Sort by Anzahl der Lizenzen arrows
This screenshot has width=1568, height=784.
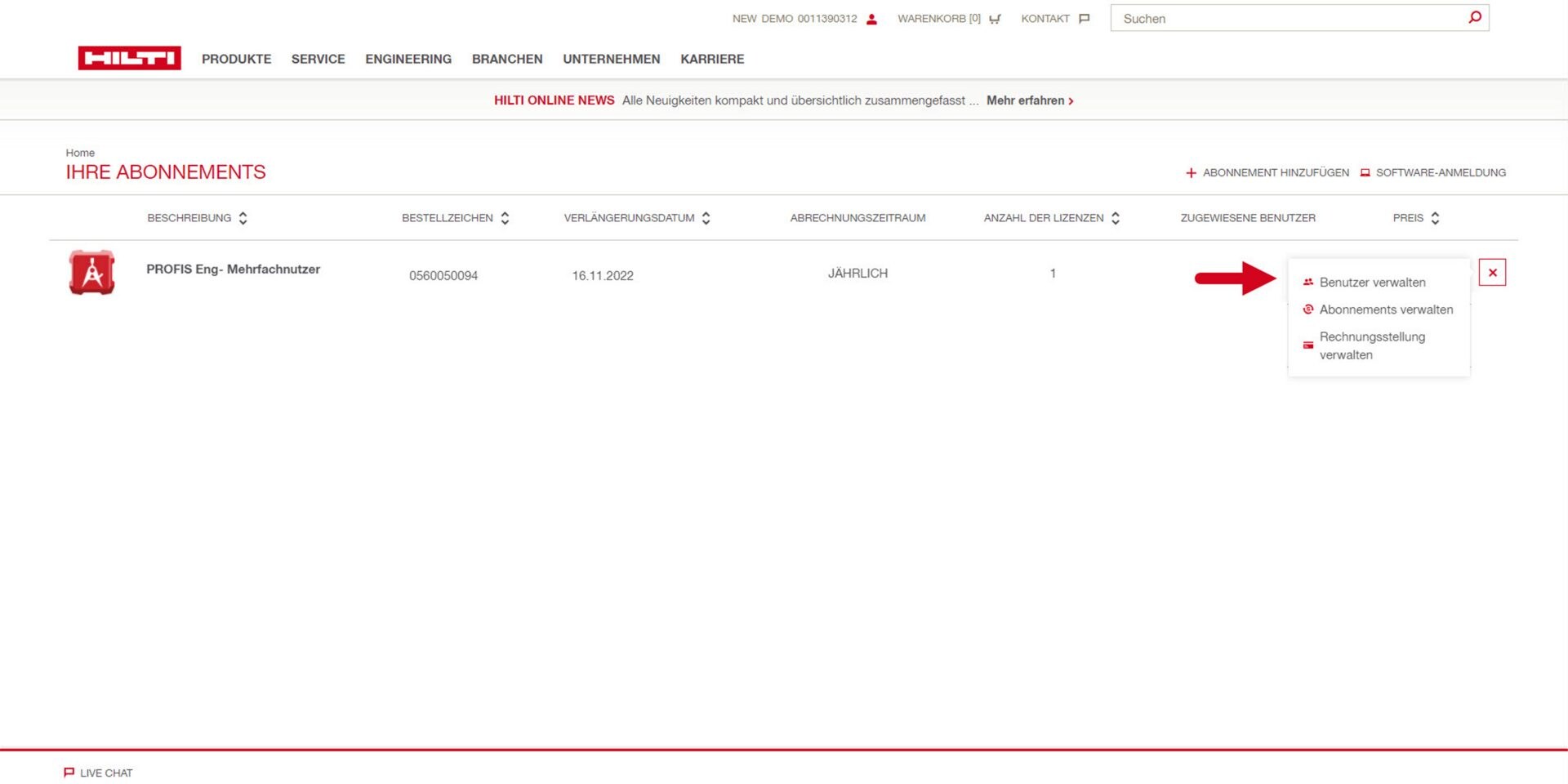coord(1116,218)
